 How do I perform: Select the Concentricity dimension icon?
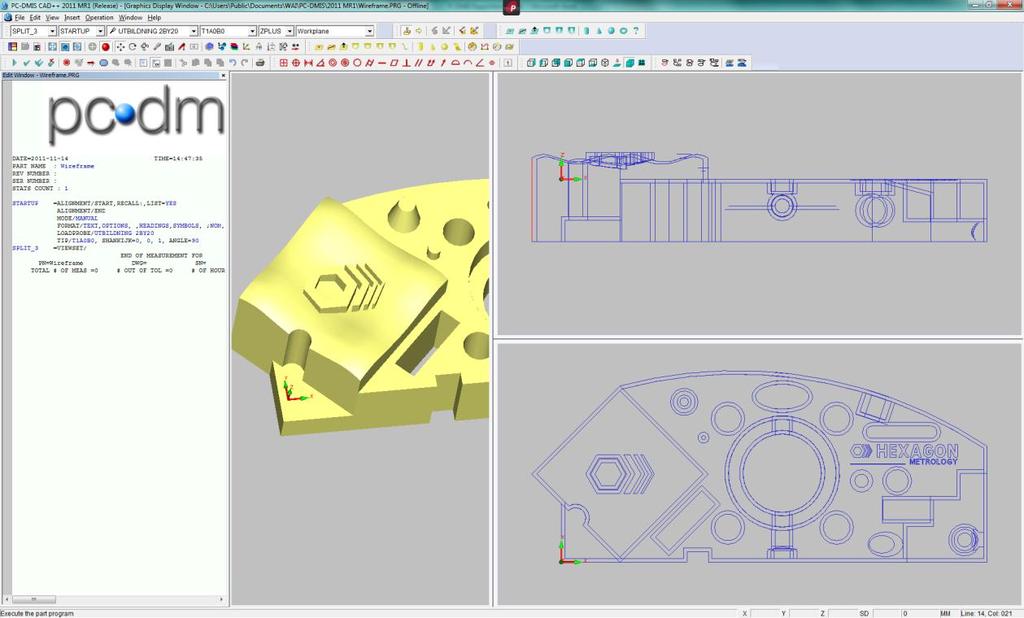click(332, 63)
